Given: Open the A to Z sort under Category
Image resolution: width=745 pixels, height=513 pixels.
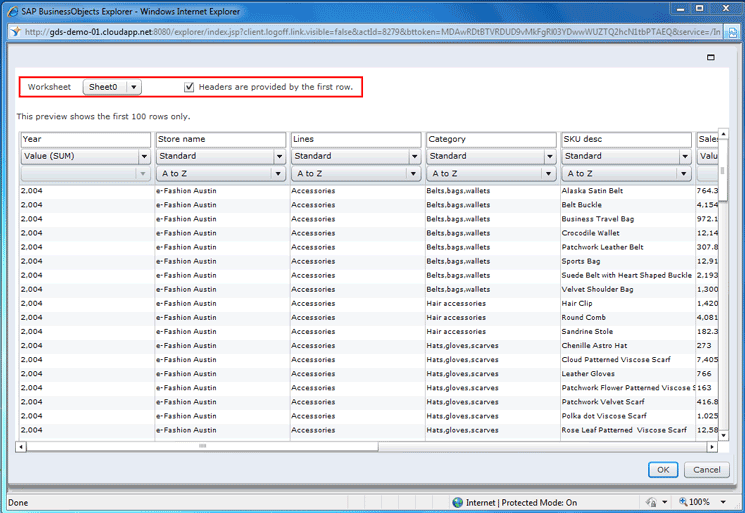Looking at the screenshot, I should [x=491, y=174].
